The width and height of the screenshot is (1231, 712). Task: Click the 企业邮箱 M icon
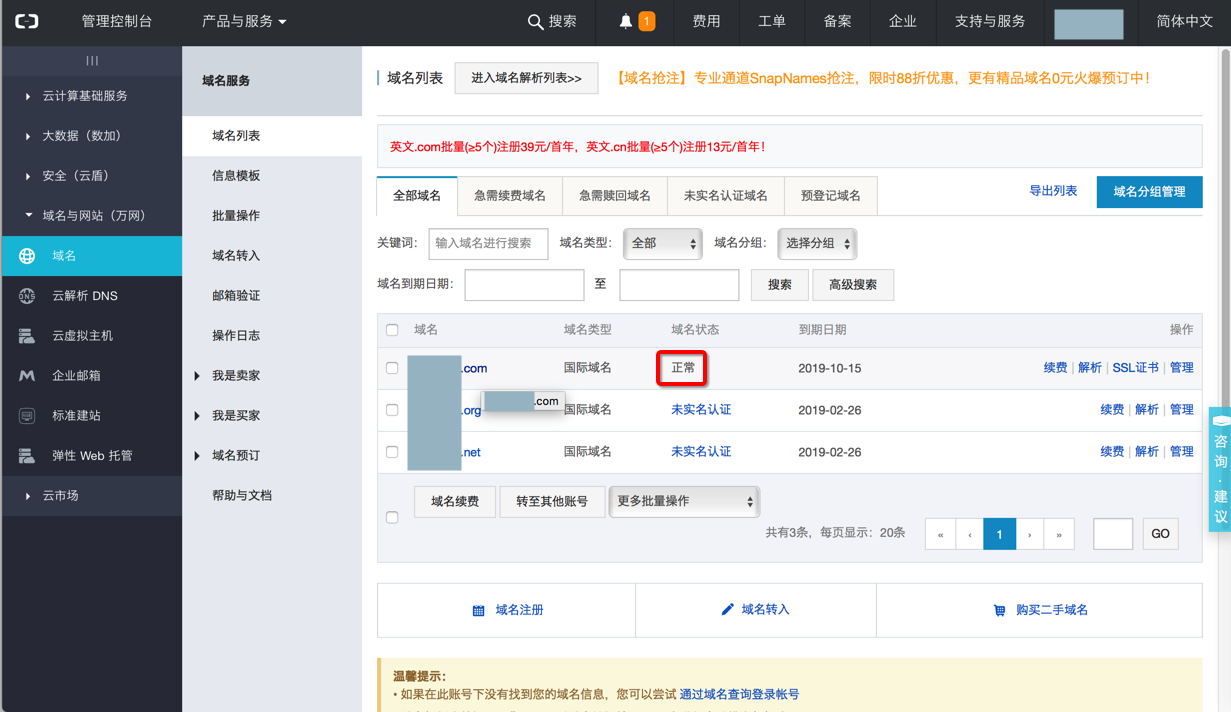[x=27, y=376]
